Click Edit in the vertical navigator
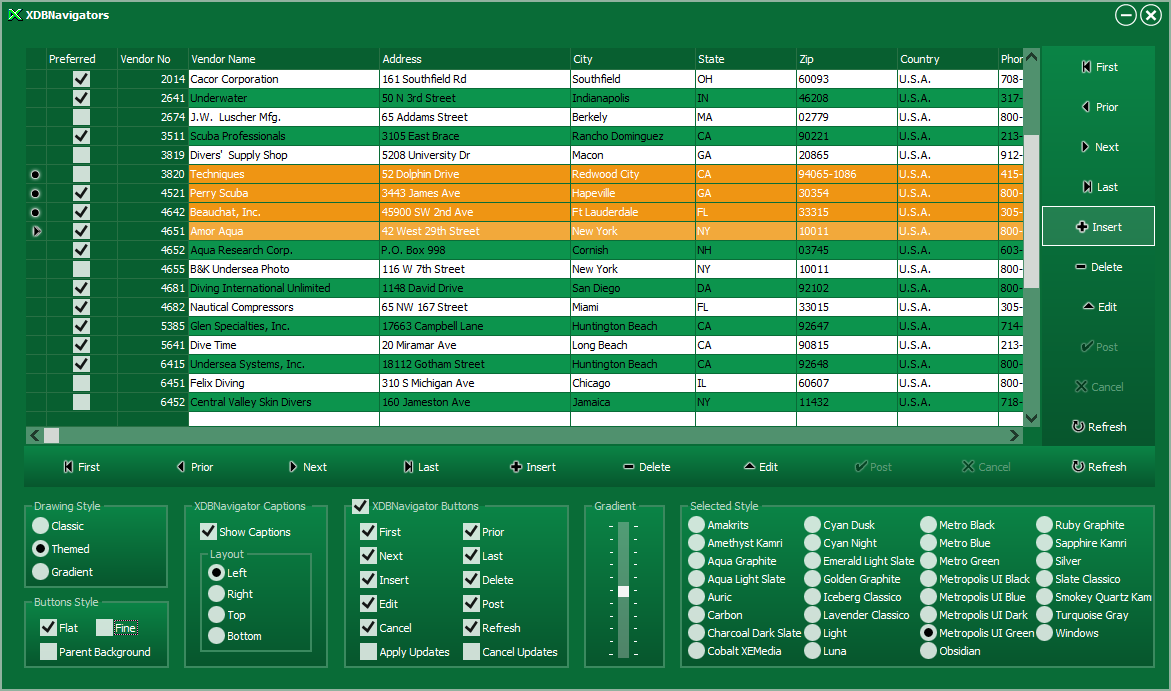Screen dimensions: 1171x691 pos(1098,307)
